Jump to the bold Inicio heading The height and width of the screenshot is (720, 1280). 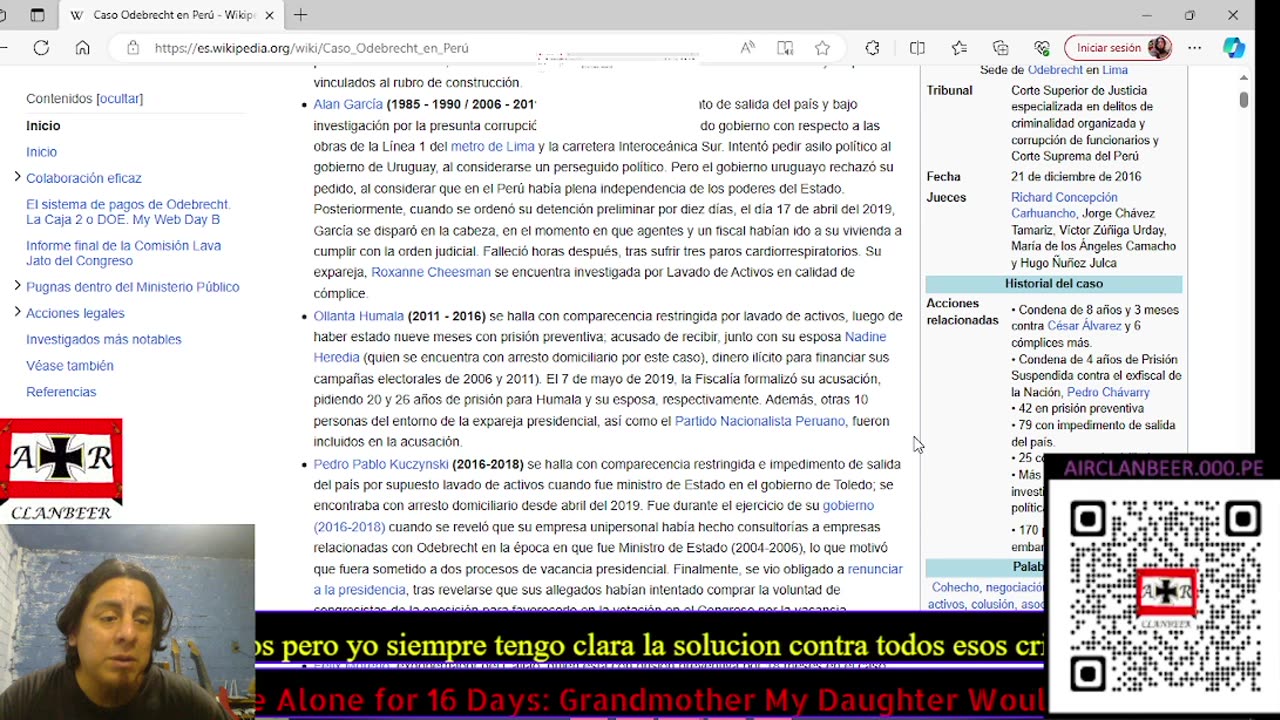[x=43, y=126]
